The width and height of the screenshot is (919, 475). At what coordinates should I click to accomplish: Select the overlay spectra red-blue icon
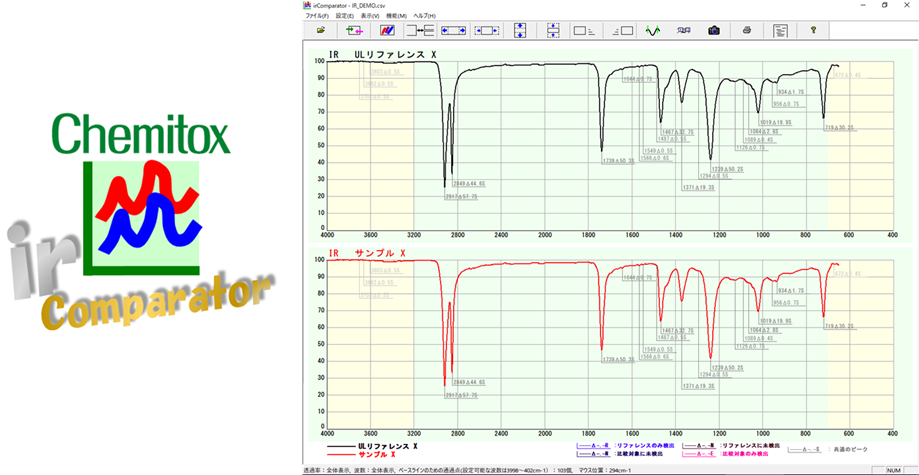point(387,30)
